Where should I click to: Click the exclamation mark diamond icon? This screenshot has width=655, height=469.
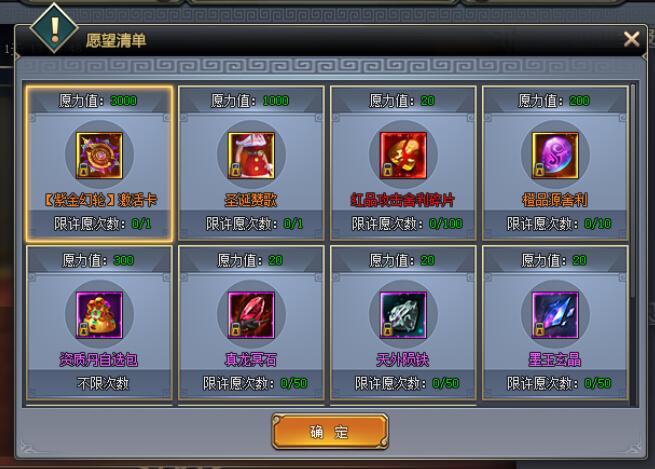click(54, 28)
